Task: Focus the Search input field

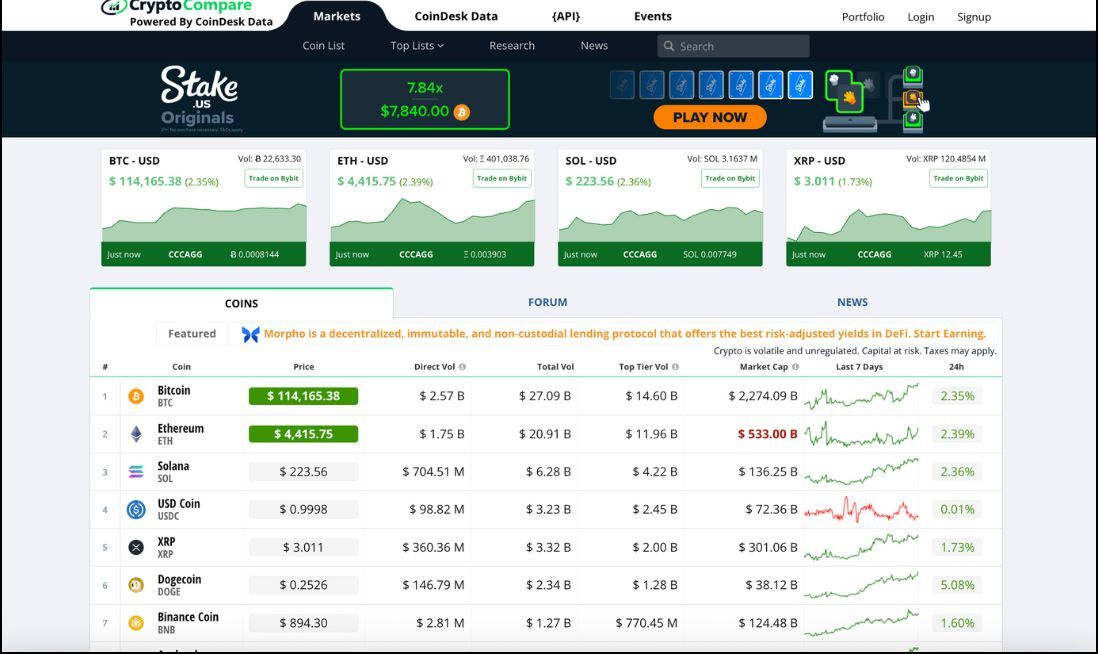Action: coord(733,46)
